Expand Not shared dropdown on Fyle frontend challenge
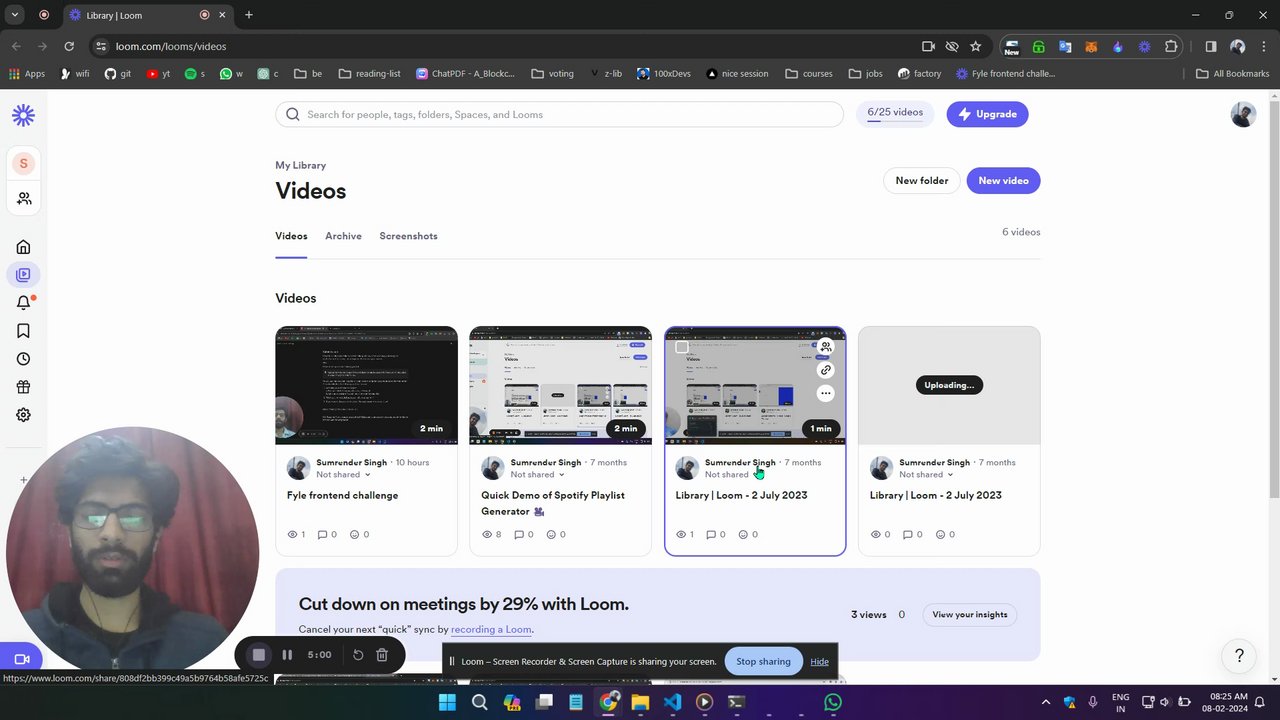The image size is (1280, 720). tap(343, 474)
